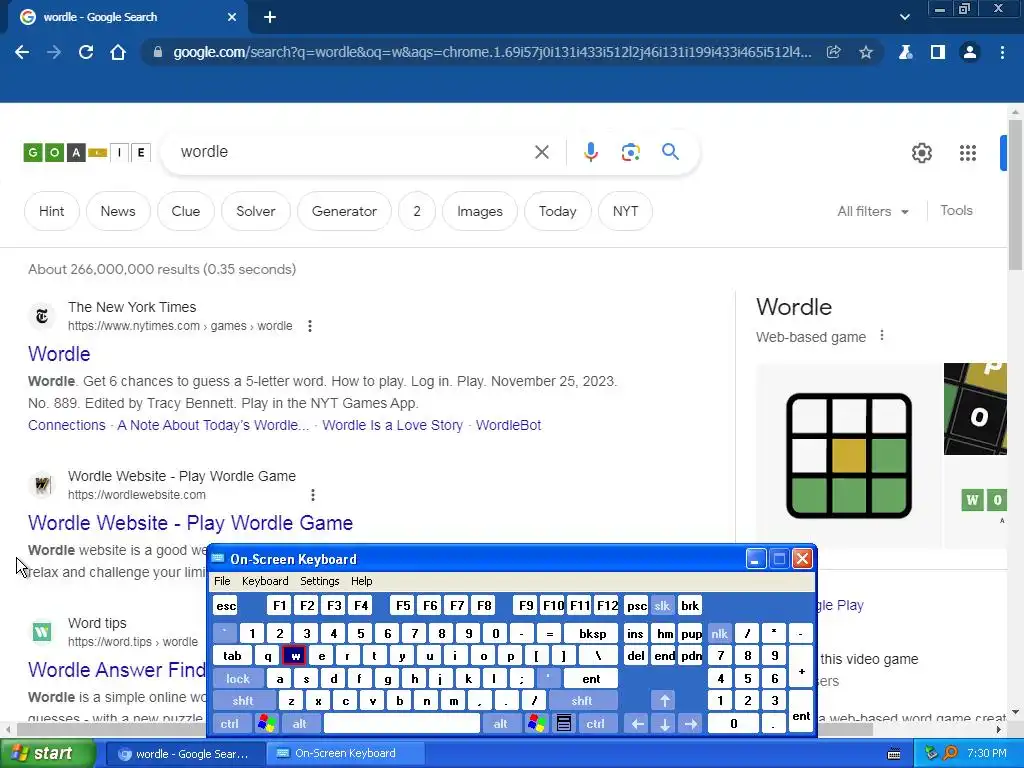Open Settings menu in On-Screen Keyboard
This screenshot has width=1024, height=768.
[319, 581]
